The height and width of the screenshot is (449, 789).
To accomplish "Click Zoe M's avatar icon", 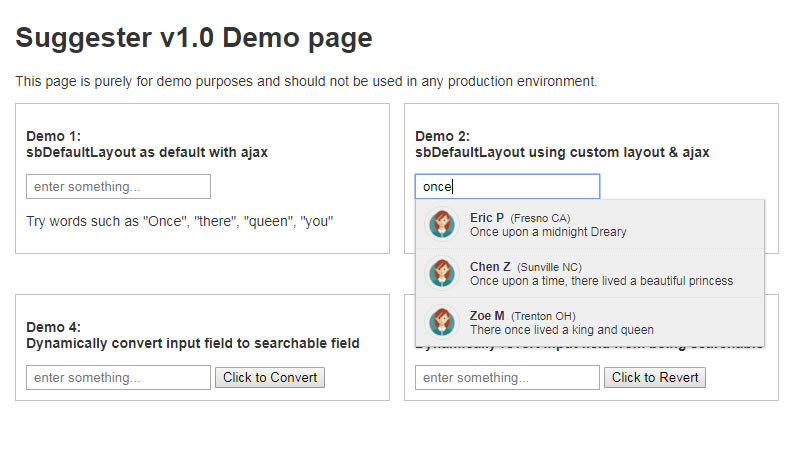I will coord(441,322).
